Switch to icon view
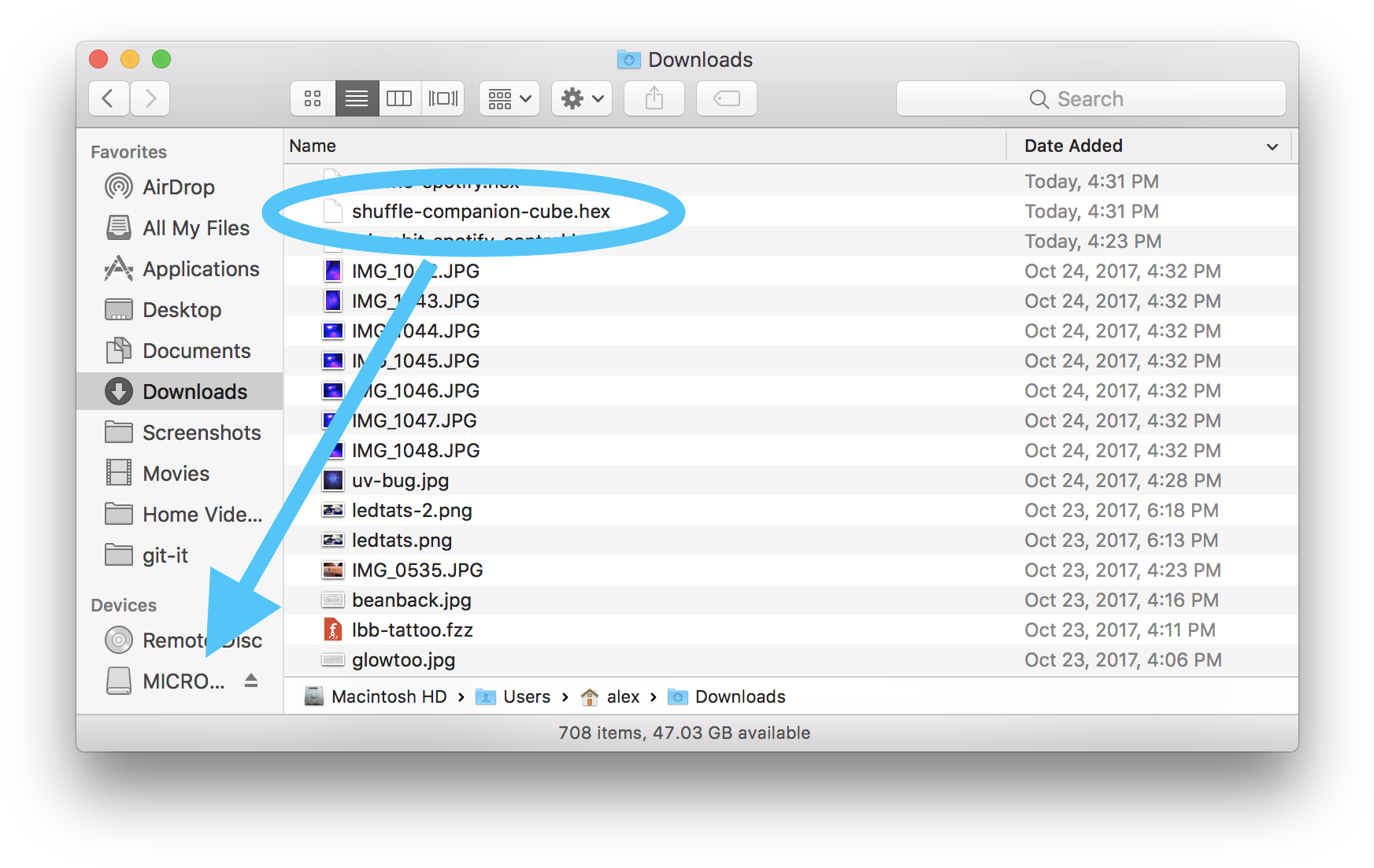 pos(313,98)
